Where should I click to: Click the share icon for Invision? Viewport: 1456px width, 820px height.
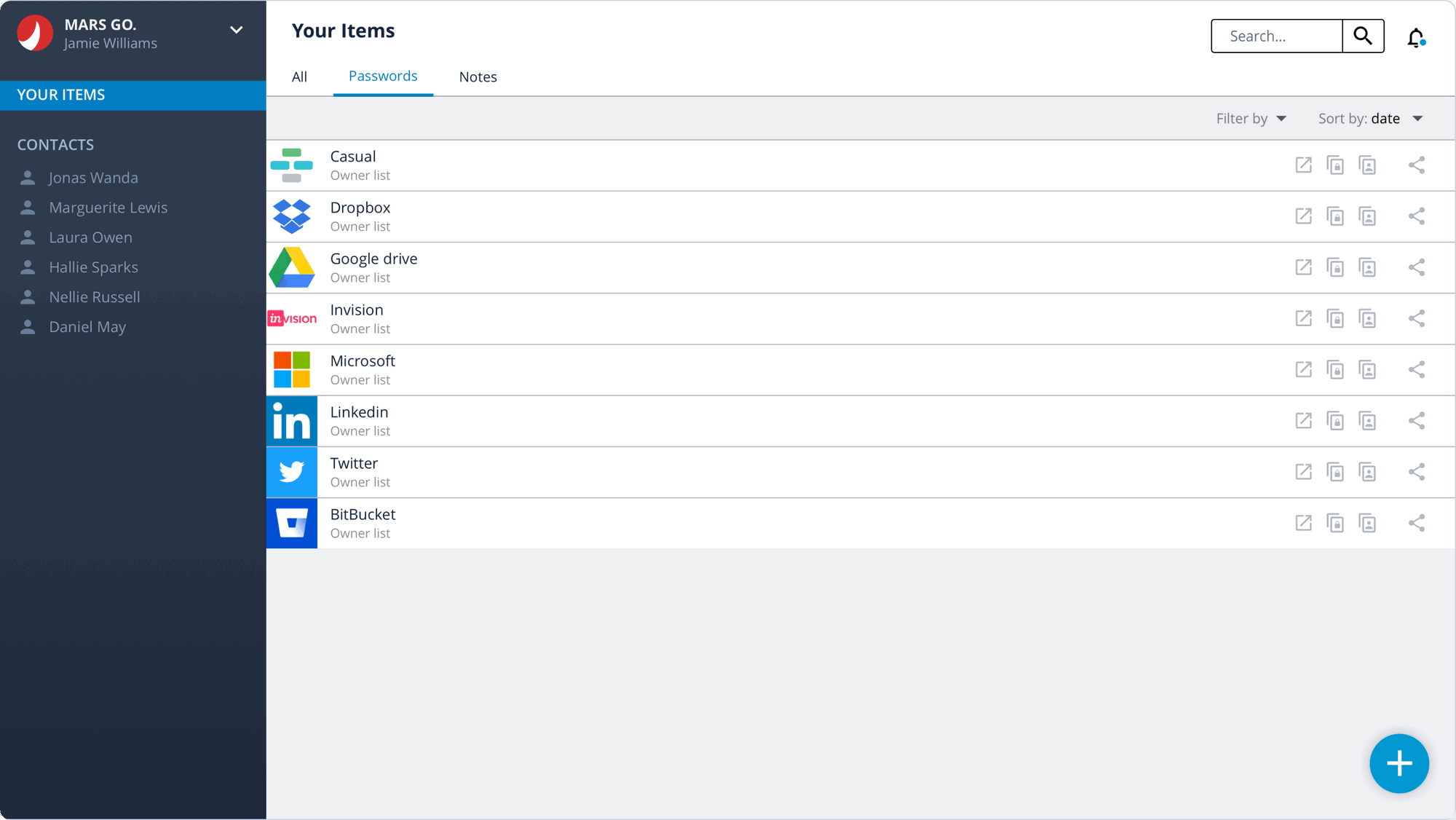[x=1416, y=318]
